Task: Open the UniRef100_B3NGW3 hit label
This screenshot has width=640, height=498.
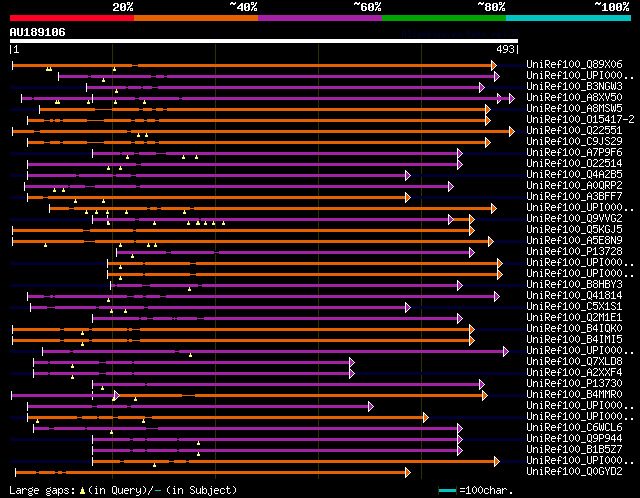Action: pos(574,86)
